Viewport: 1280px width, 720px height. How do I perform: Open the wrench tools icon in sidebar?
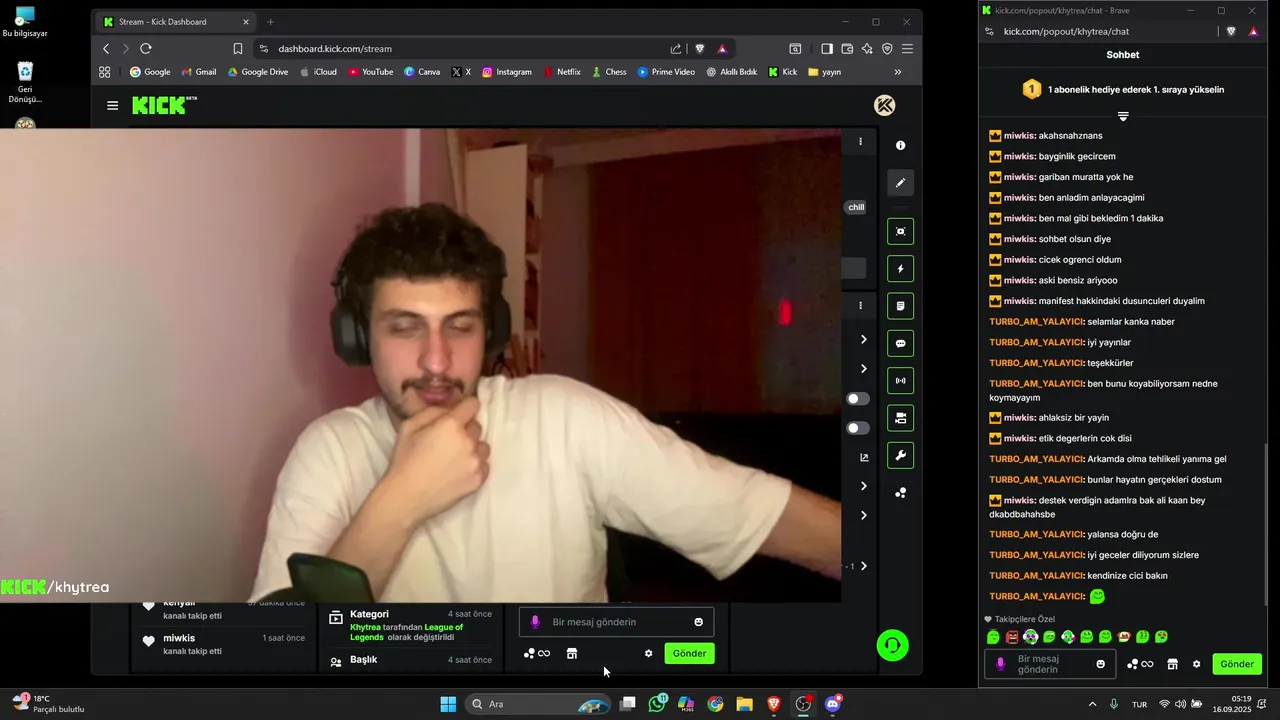click(900, 456)
